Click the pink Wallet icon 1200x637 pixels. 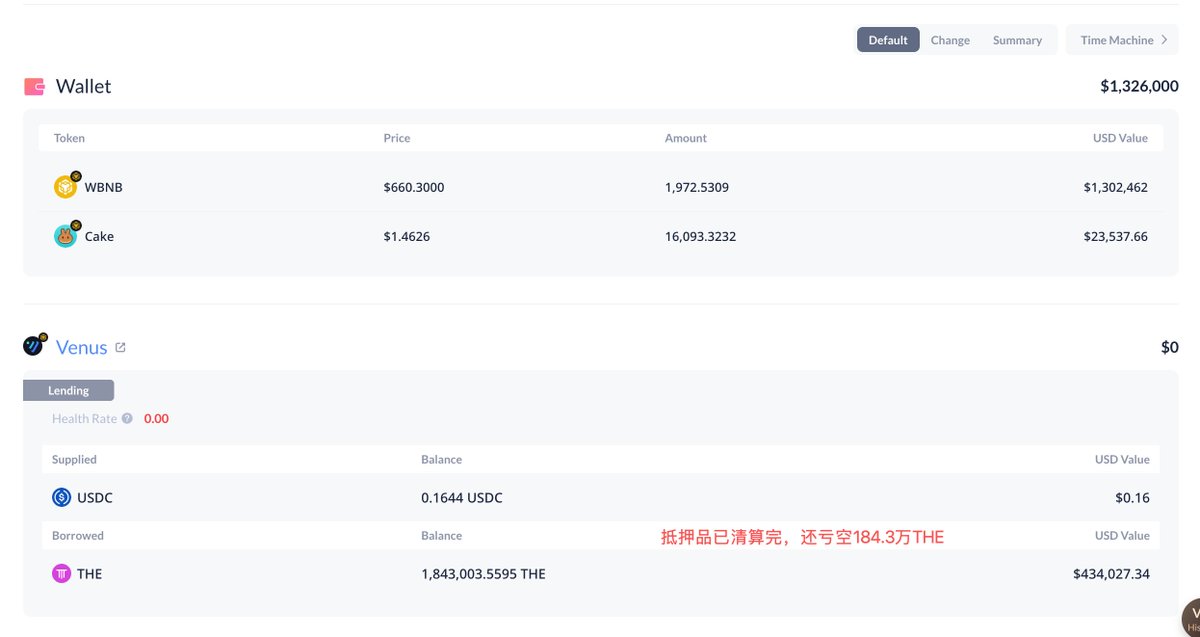pos(34,87)
